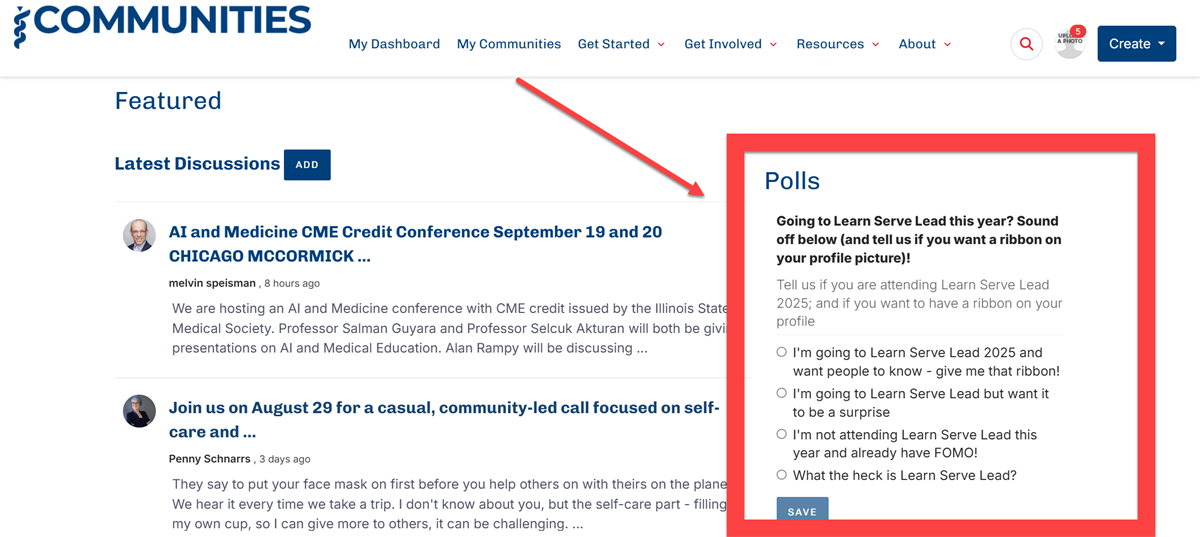
Task: Click the red search magnifier icon
Action: coord(1026,44)
